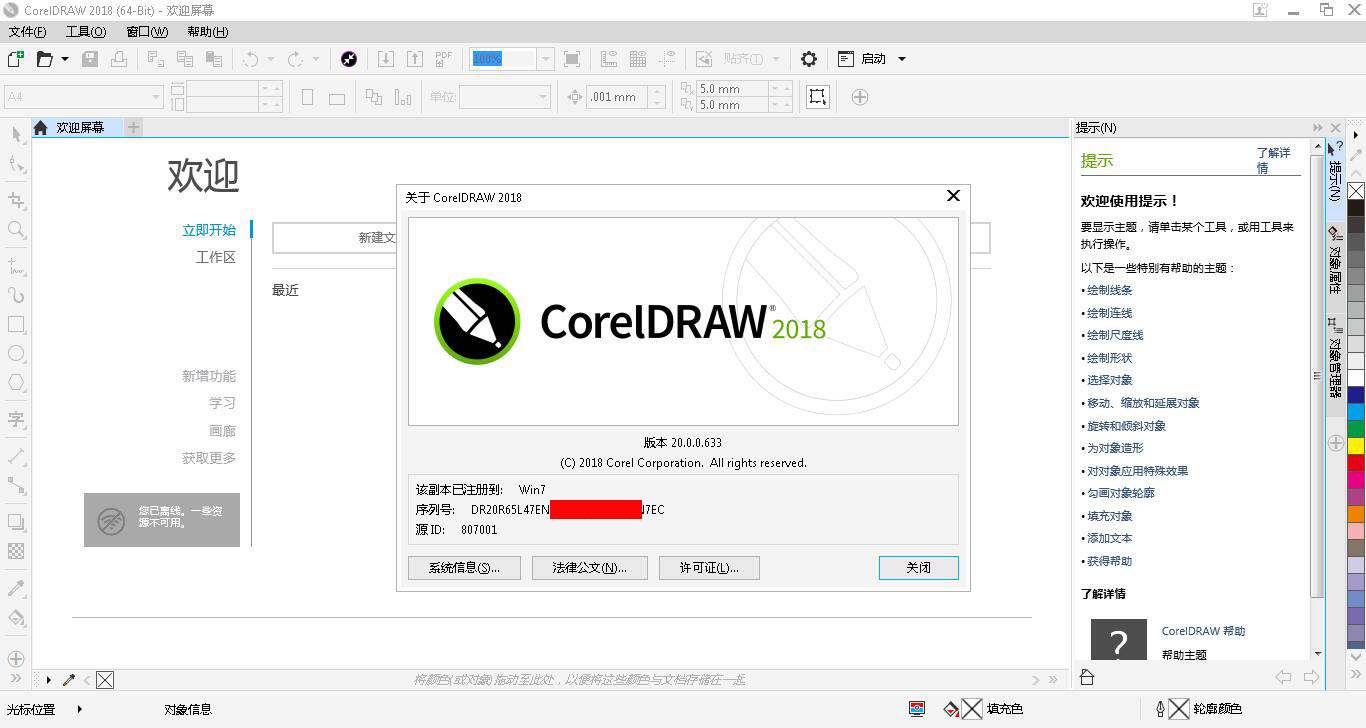
Task: Click the 关闭 button in About dialog
Action: pyautogui.click(x=918, y=568)
